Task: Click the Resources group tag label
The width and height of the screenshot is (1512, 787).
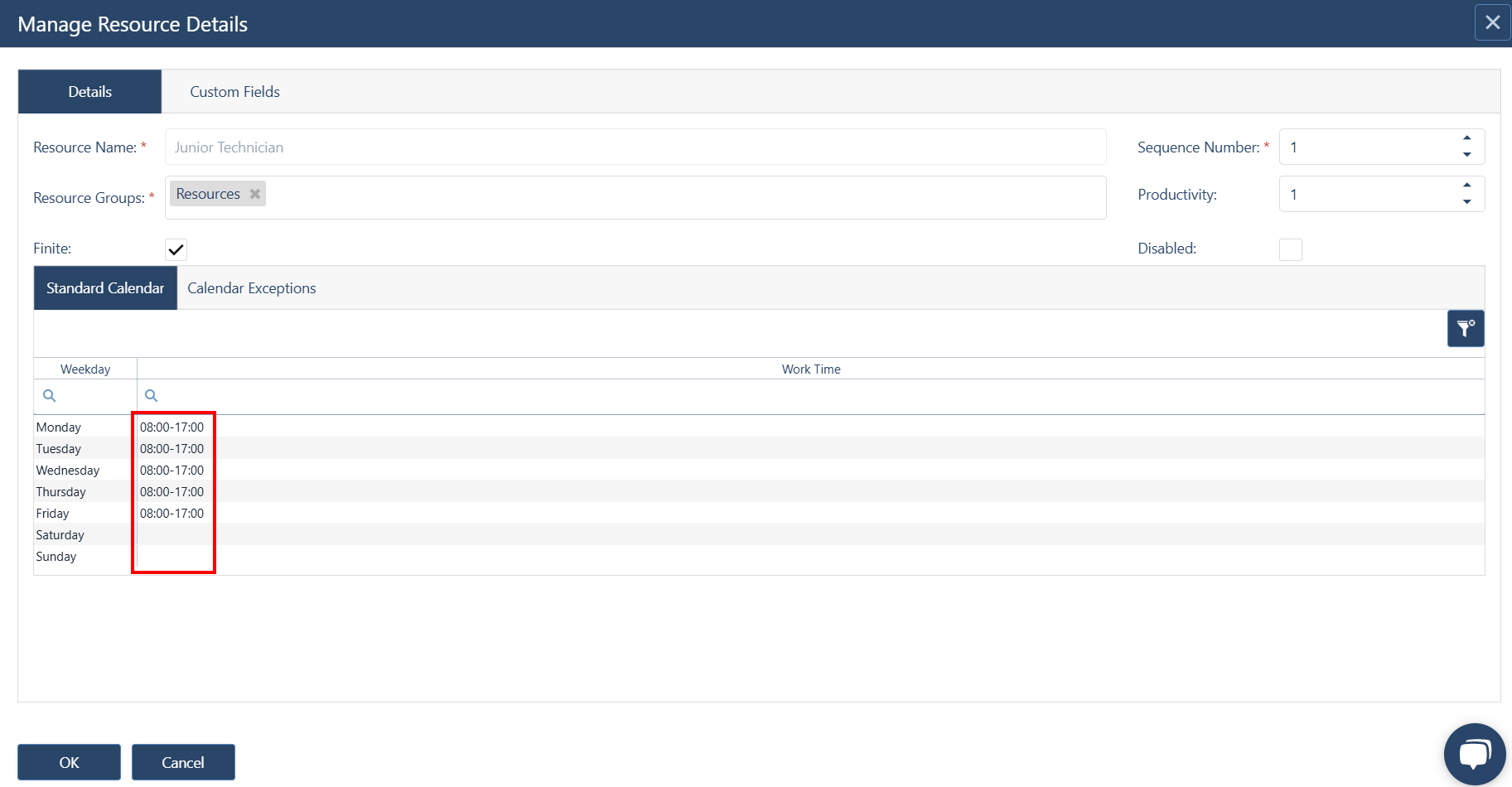Action: [208, 194]
